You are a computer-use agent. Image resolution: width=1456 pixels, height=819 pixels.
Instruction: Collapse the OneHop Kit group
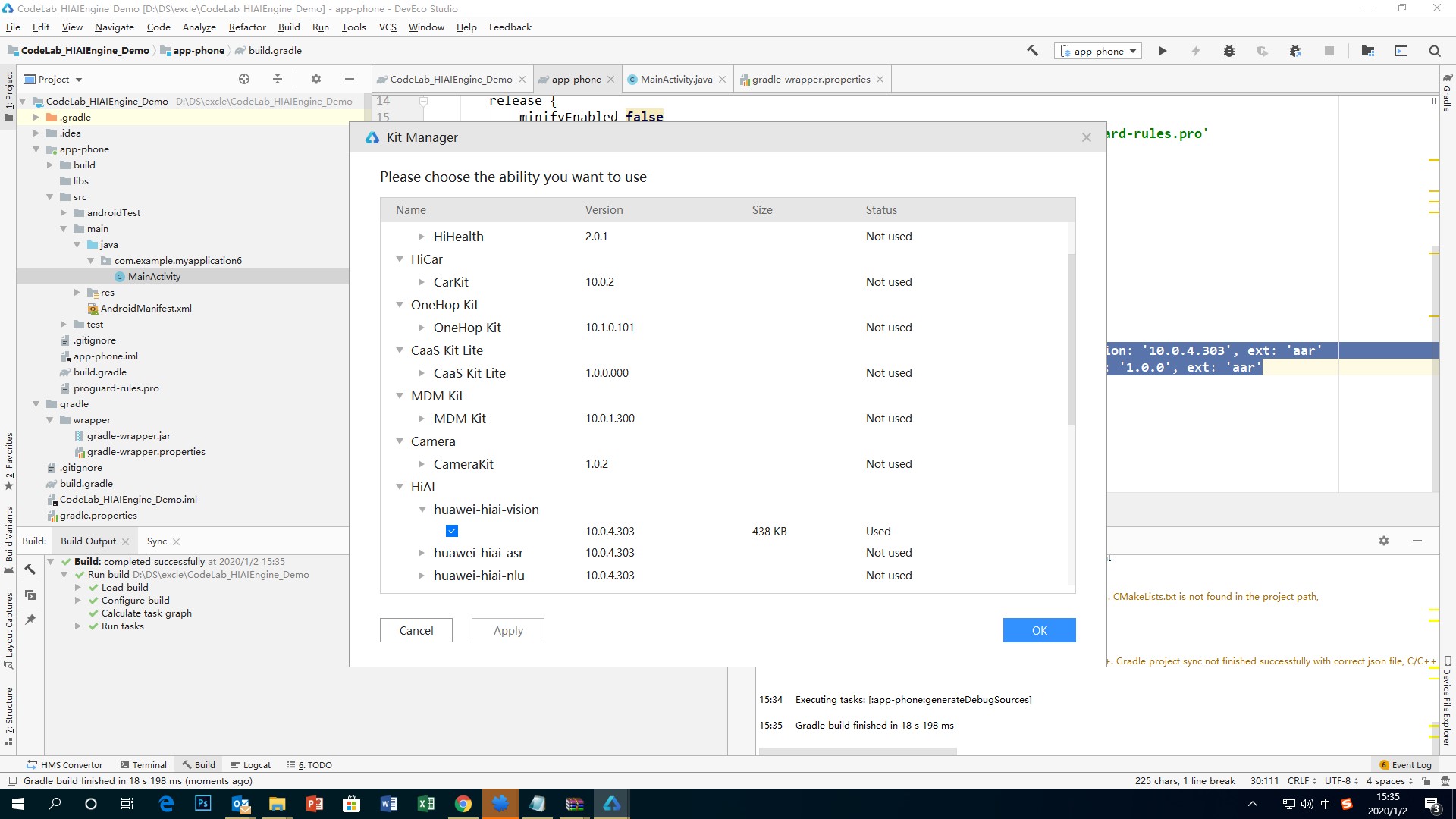[400, 305]
